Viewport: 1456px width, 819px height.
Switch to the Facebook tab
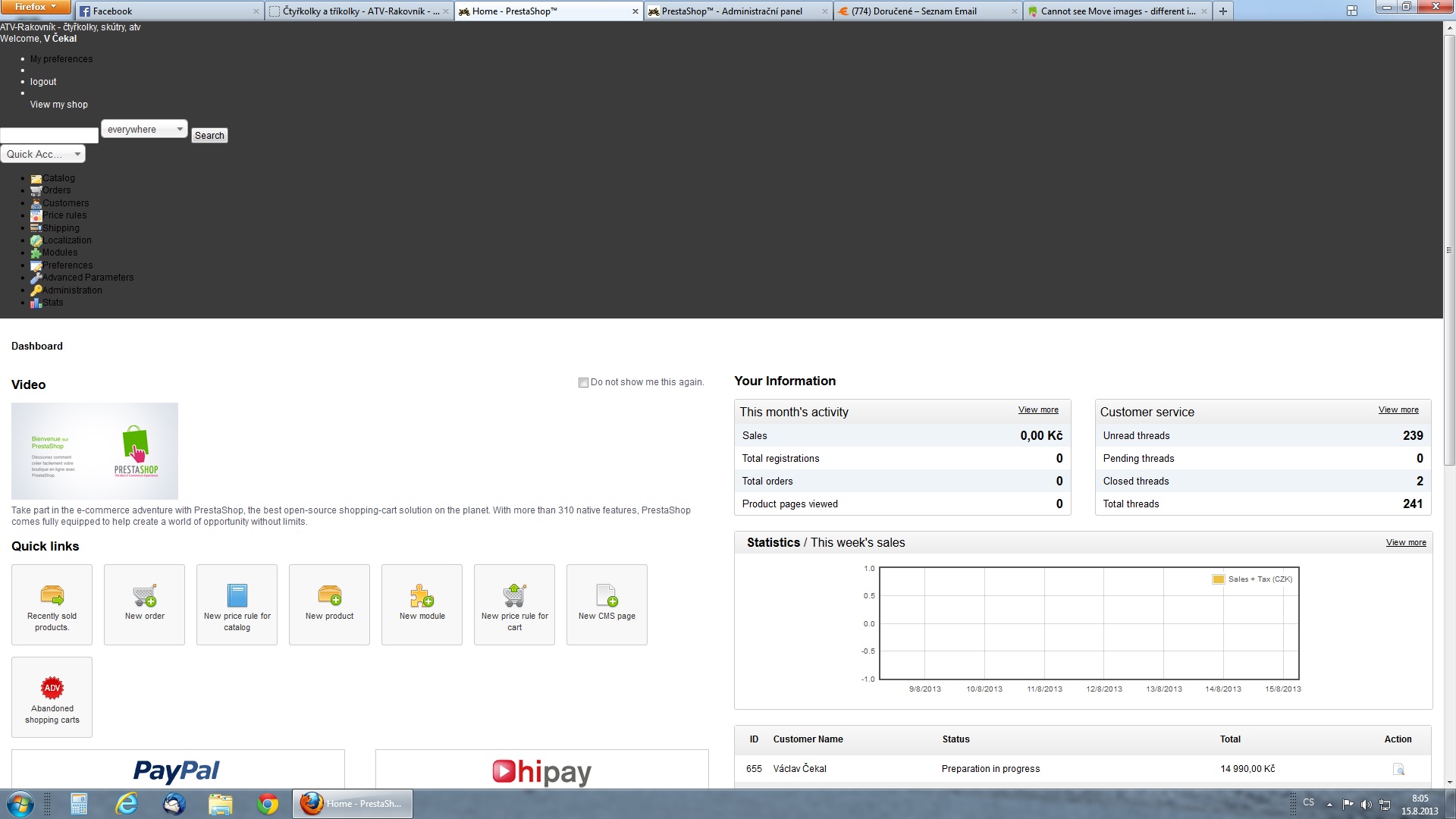[170, 11]
